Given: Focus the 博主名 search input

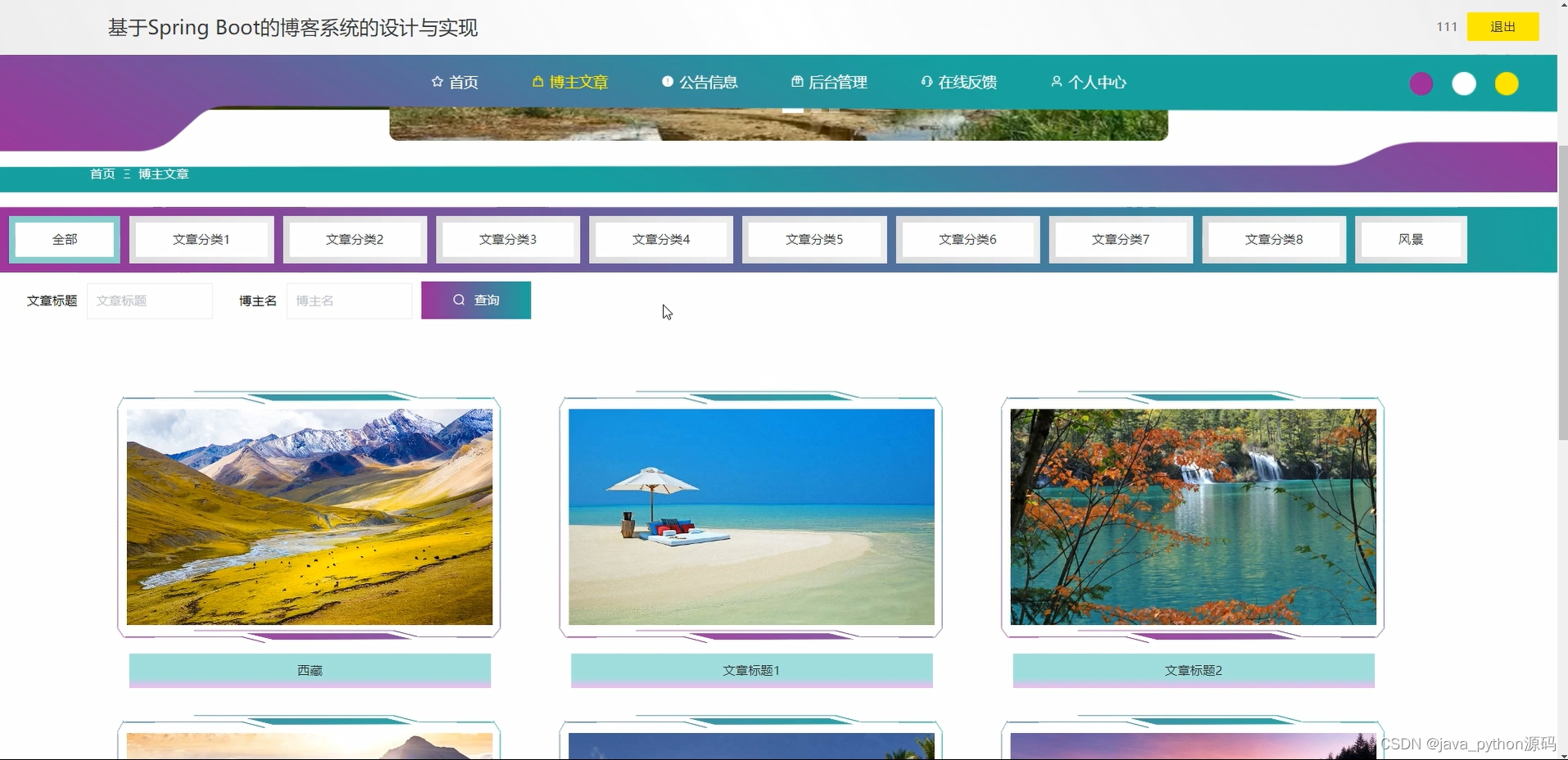Looking at the screenshot, I should pyautogui.click(x=349, y=301).
